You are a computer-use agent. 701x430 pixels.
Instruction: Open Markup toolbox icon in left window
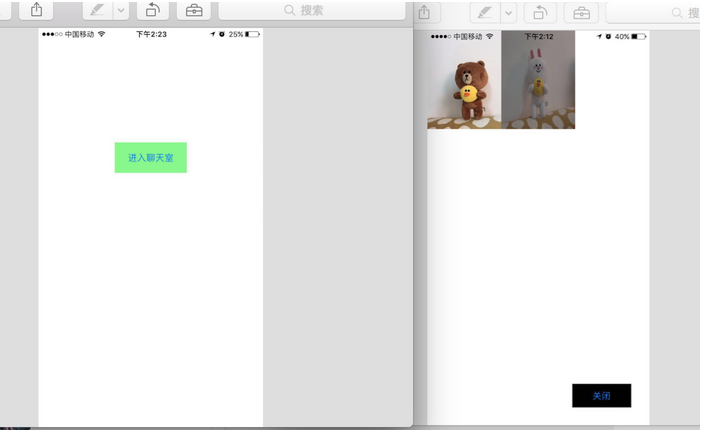tap(194, 10)
